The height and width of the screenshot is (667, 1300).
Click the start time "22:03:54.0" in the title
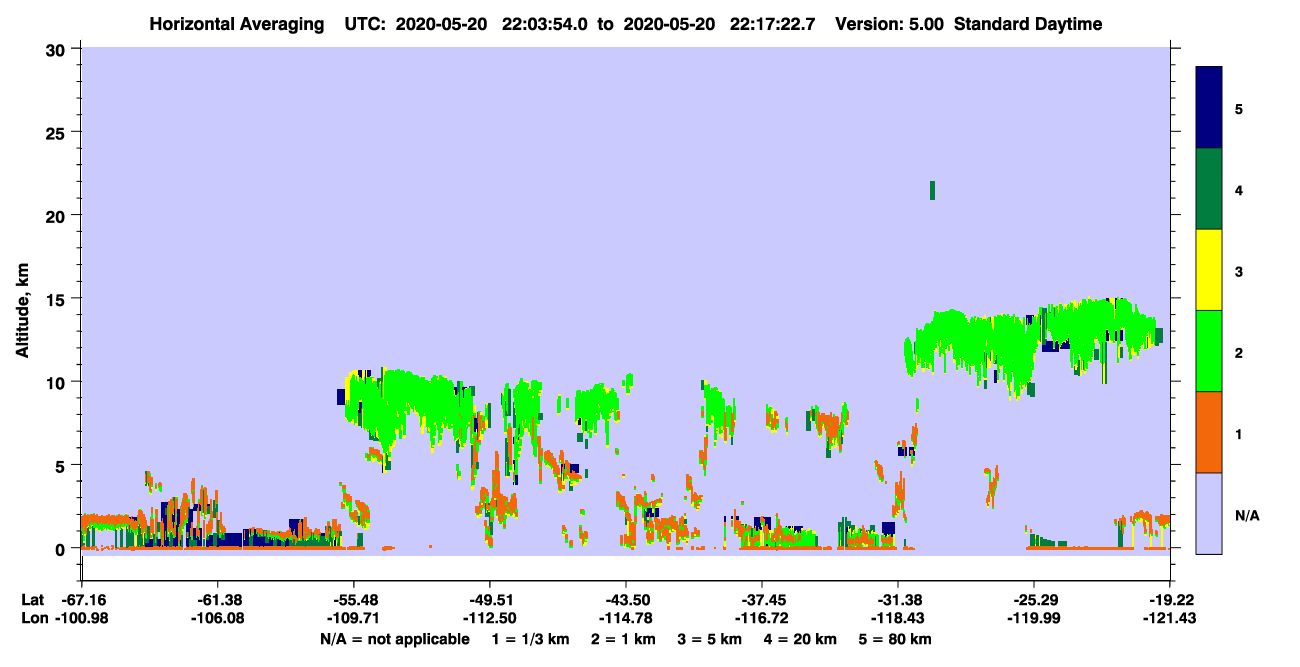pos(545,24)
